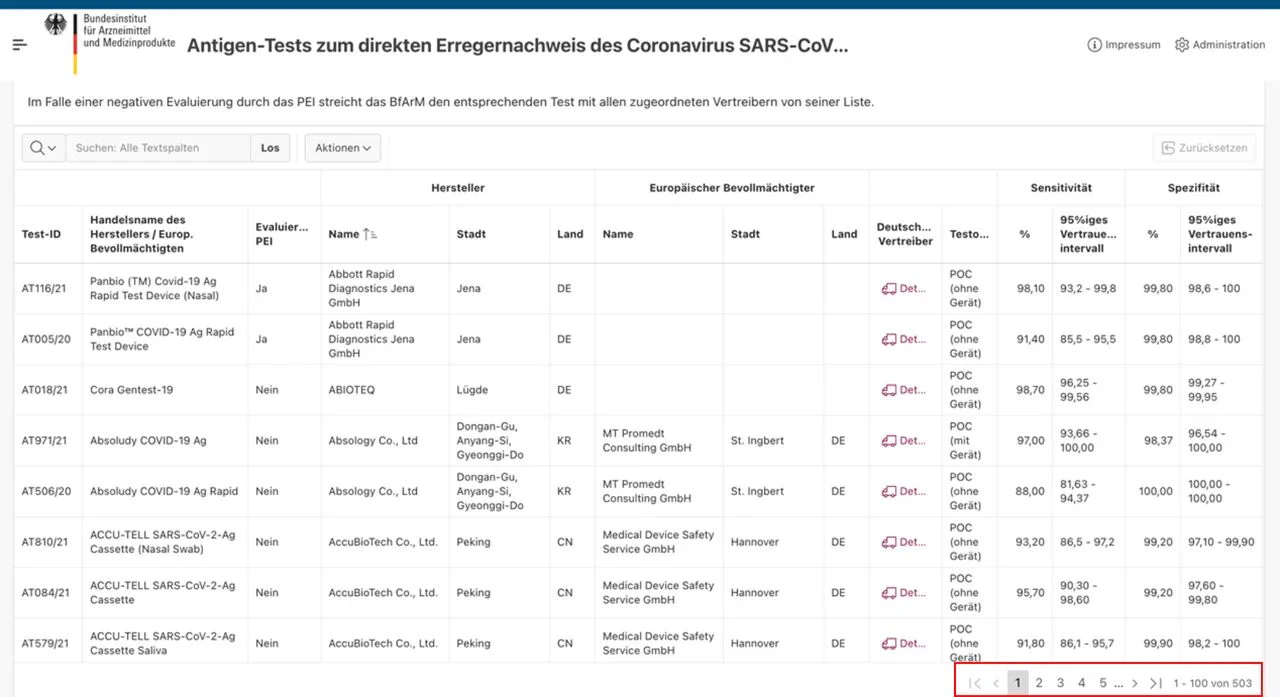Image resolution: width=1280 pixels, height=697 pixels.
Task: Open the hamburger navigation menu
Action: (x=20, y=45)
